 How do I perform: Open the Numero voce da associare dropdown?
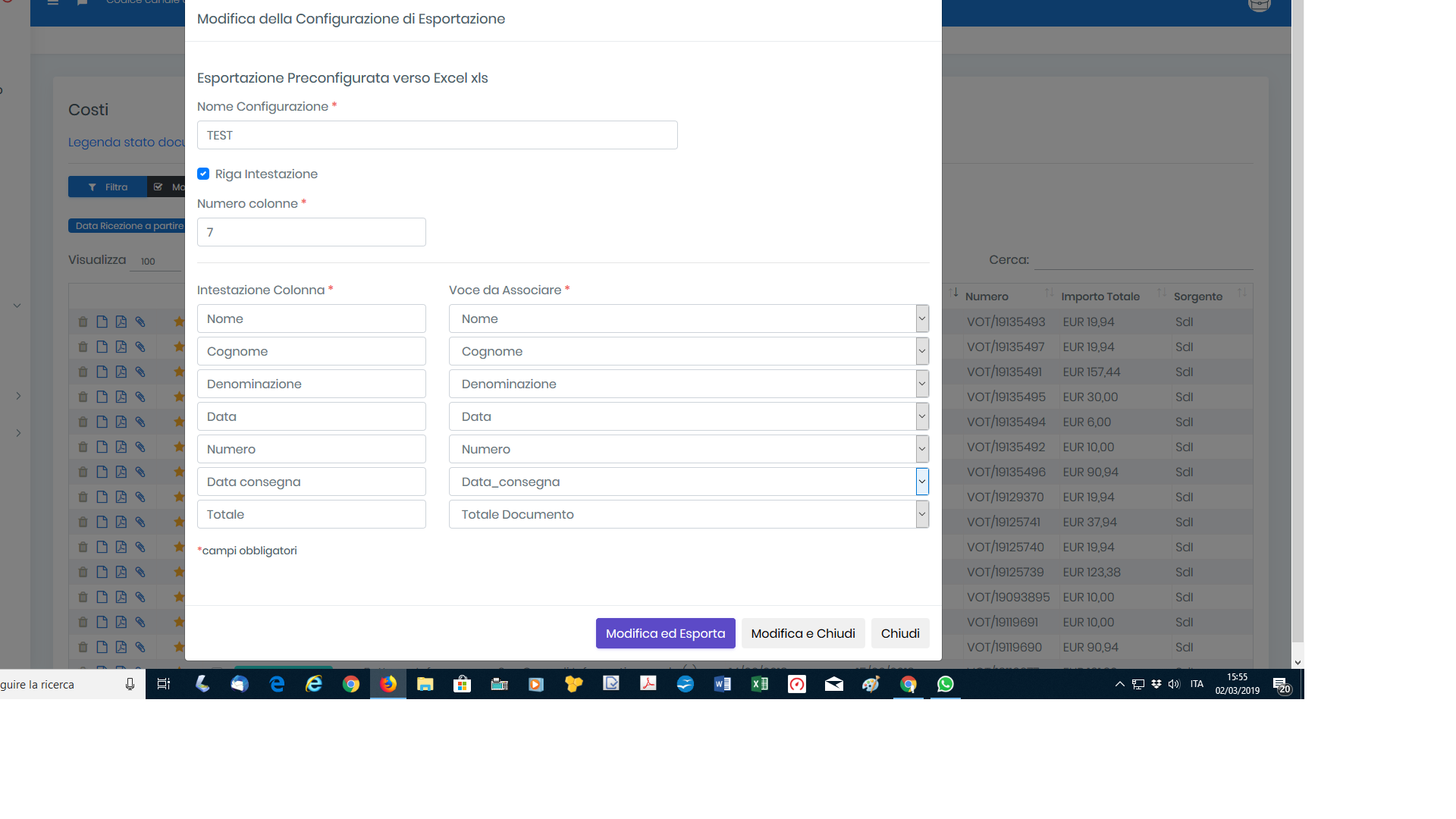coord(689,449)
